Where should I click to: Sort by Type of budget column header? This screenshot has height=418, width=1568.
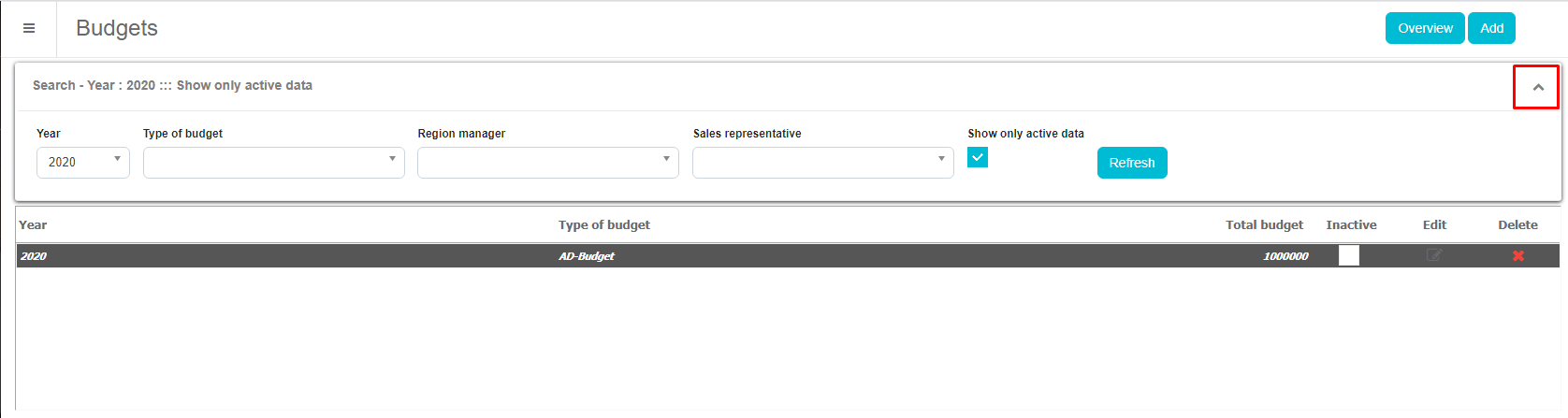pyautogui.click(x=603, y=224)
